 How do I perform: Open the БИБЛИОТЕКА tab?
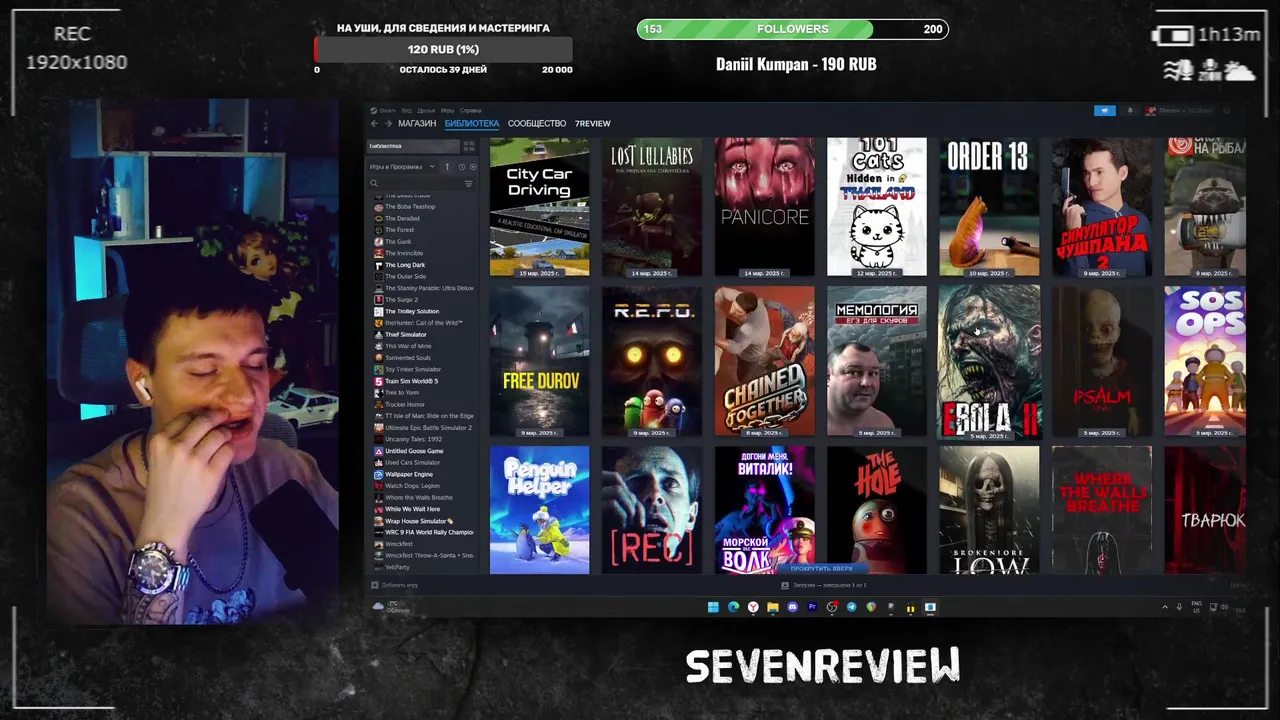(x=472, y=123)
